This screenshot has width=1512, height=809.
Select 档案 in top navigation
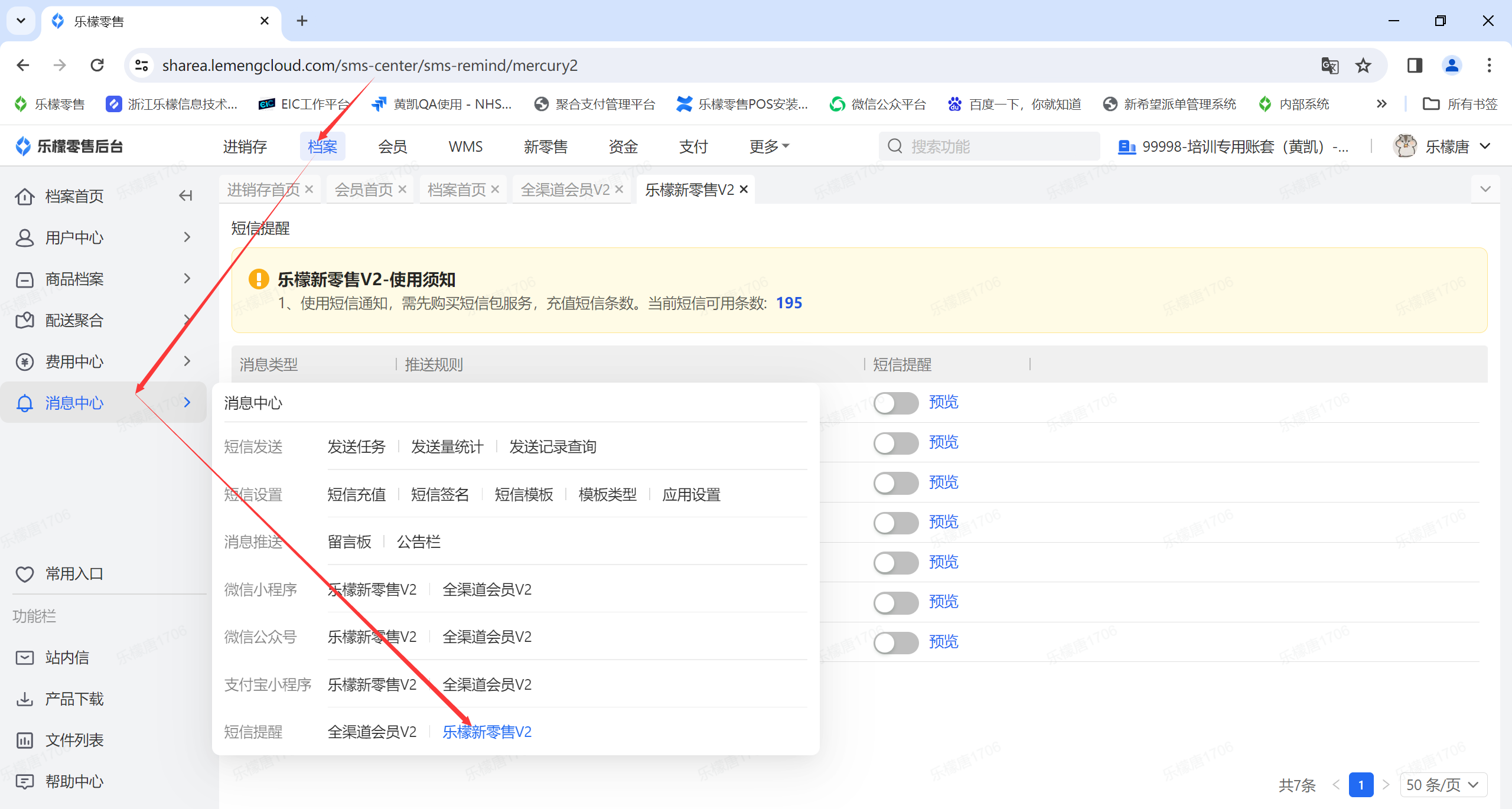pyautogui.click(x=322, y=146)
